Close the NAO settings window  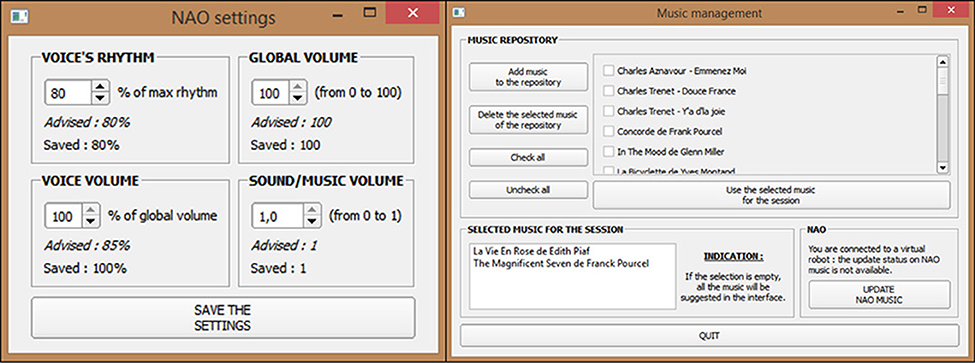[x=412, y=13]
